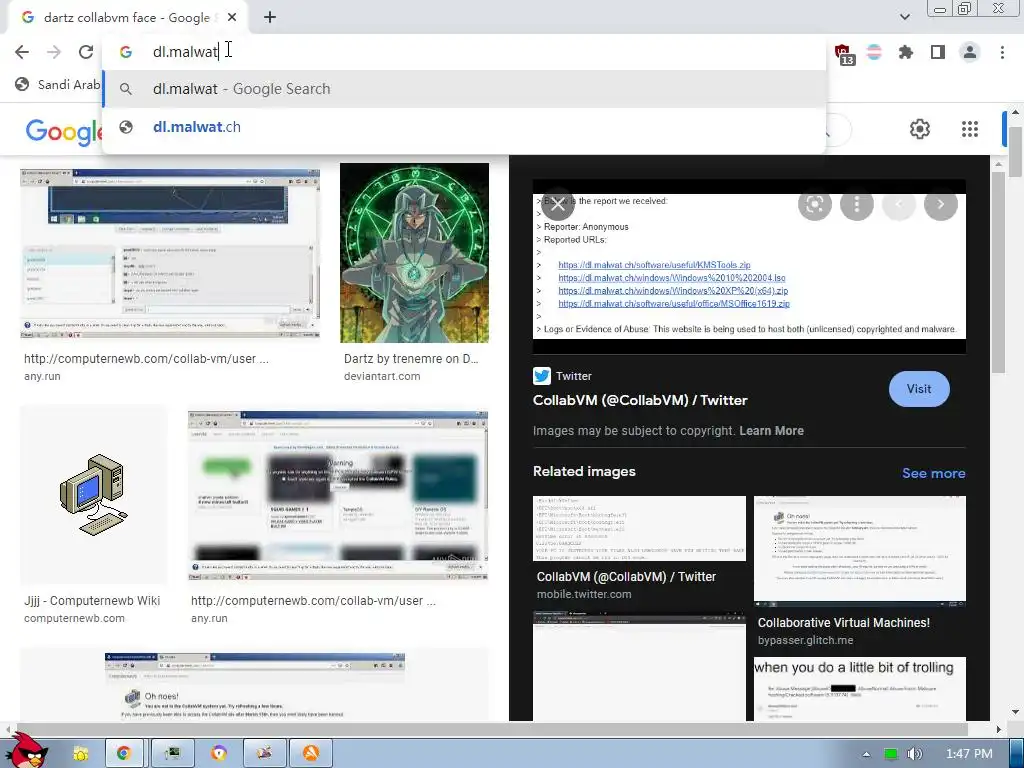1024x768 pixels.
Task: Click the preview panel scrollbar thumb
Action: (998, 274)
